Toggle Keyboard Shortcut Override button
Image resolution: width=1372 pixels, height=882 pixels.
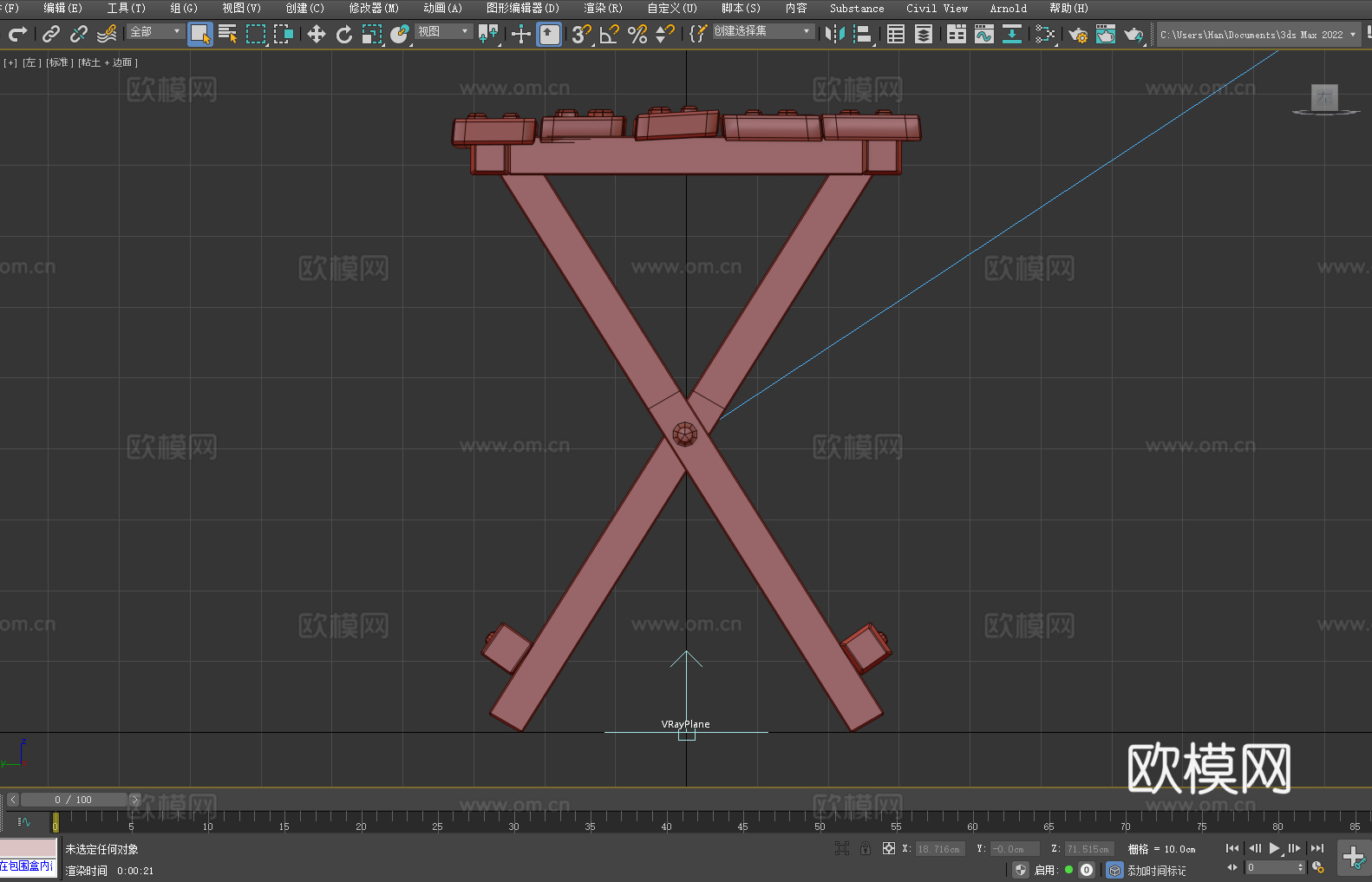(549, 34)
